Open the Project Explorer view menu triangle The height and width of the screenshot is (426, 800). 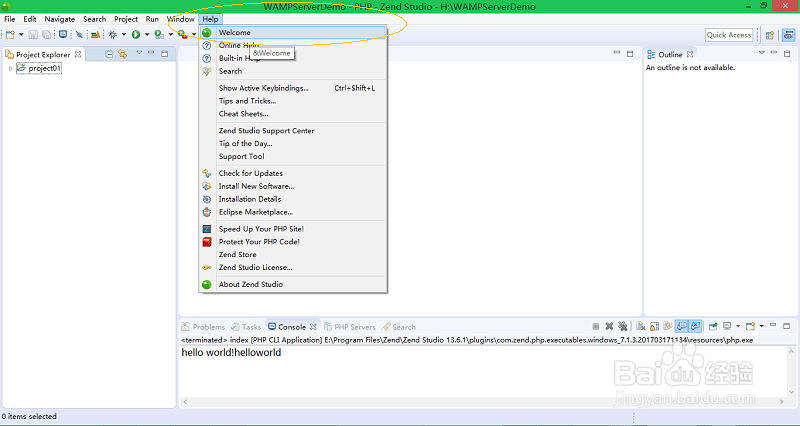coord(139,53)
